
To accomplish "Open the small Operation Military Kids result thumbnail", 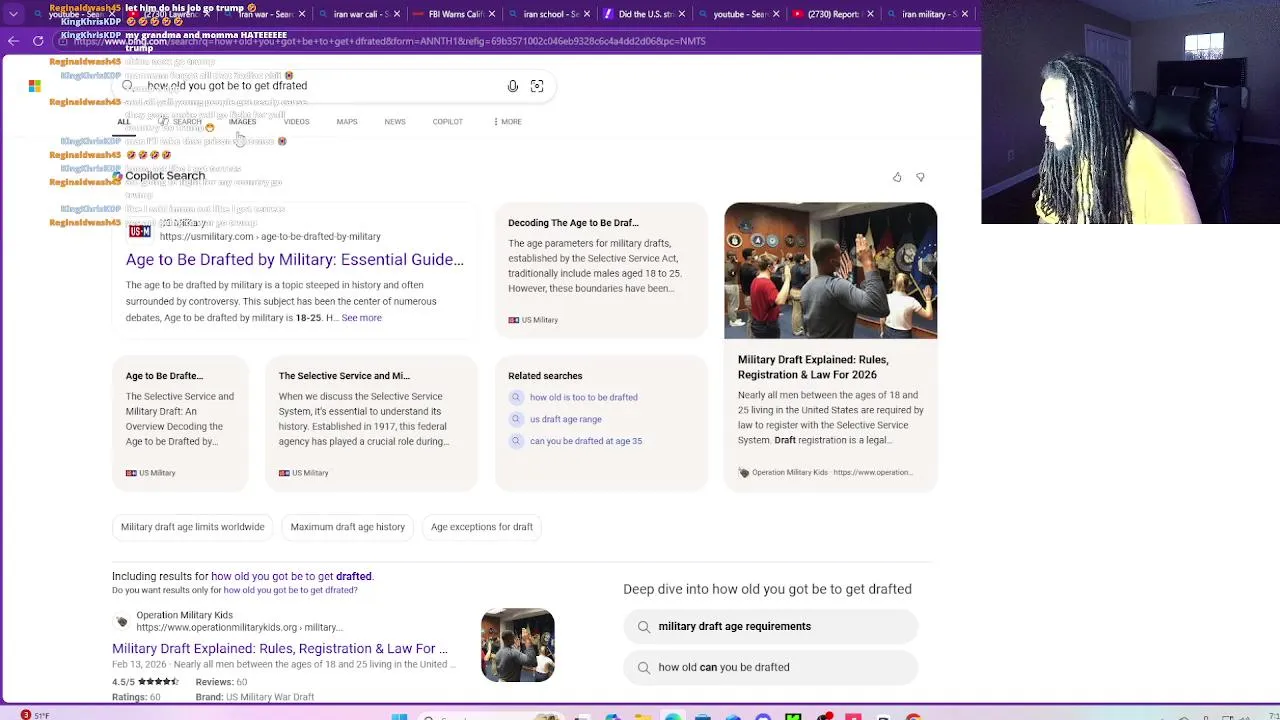I will (x=518, y=645).
